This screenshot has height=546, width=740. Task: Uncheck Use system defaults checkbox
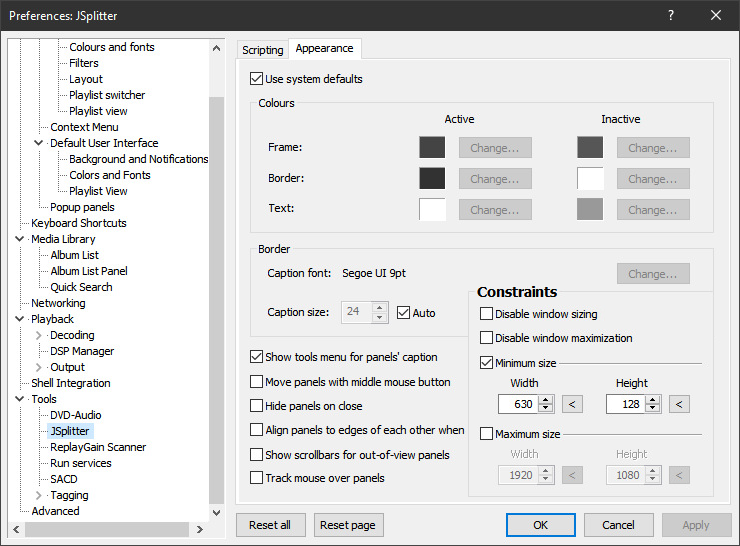256,79
